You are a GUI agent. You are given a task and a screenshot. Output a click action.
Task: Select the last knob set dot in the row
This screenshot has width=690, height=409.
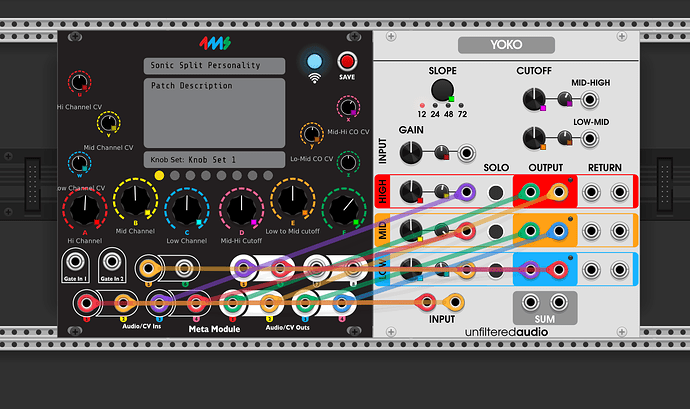268,176
